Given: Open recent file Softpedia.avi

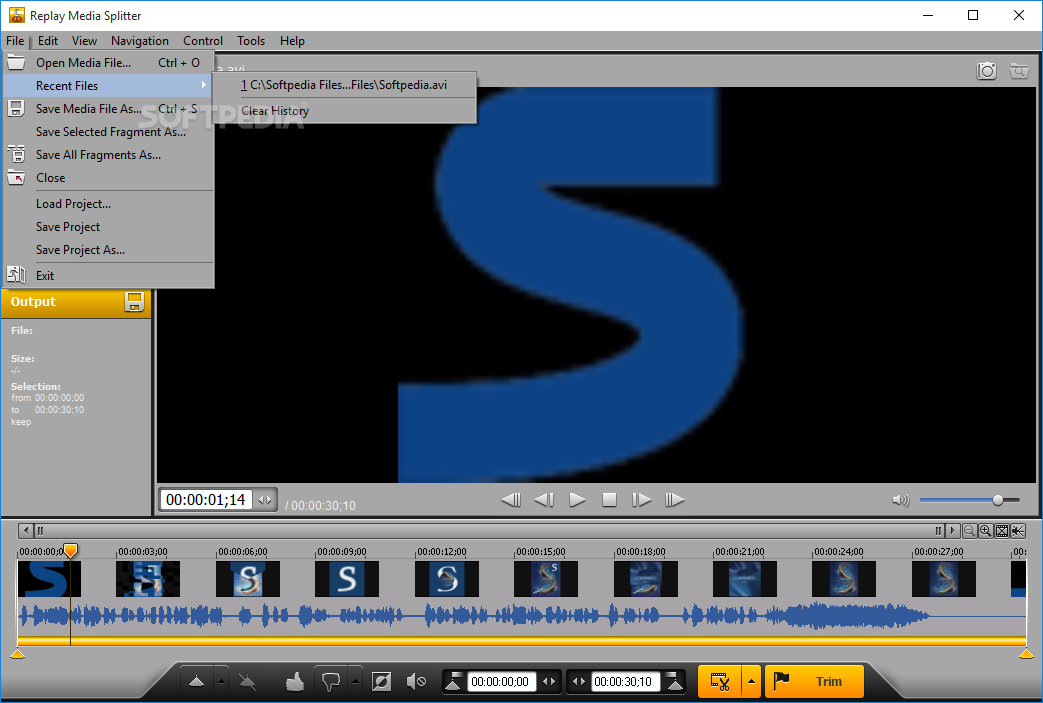Looking at the screenshot, I should click(344, 85).
